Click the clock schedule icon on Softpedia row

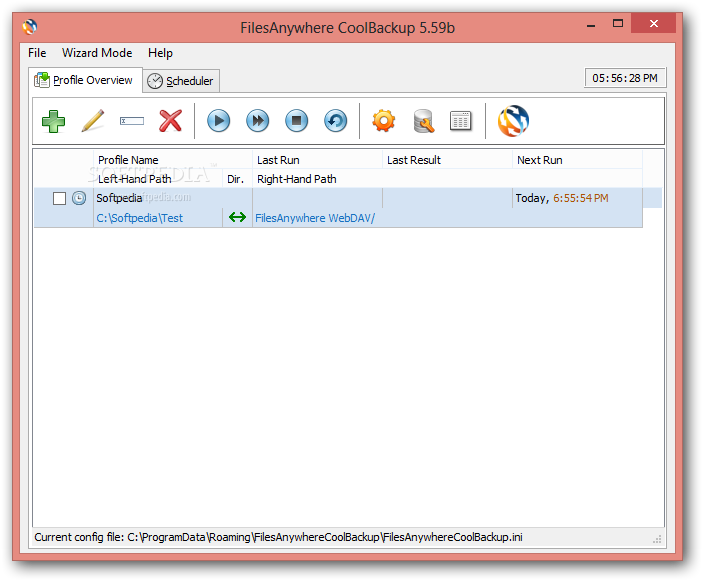(x=79, y=198)
